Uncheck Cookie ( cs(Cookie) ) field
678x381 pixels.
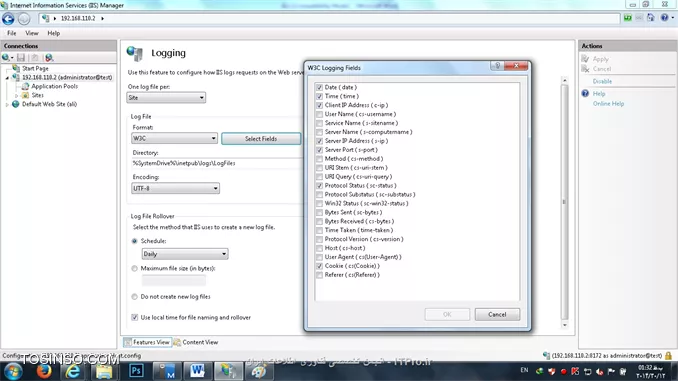(319, 266)
